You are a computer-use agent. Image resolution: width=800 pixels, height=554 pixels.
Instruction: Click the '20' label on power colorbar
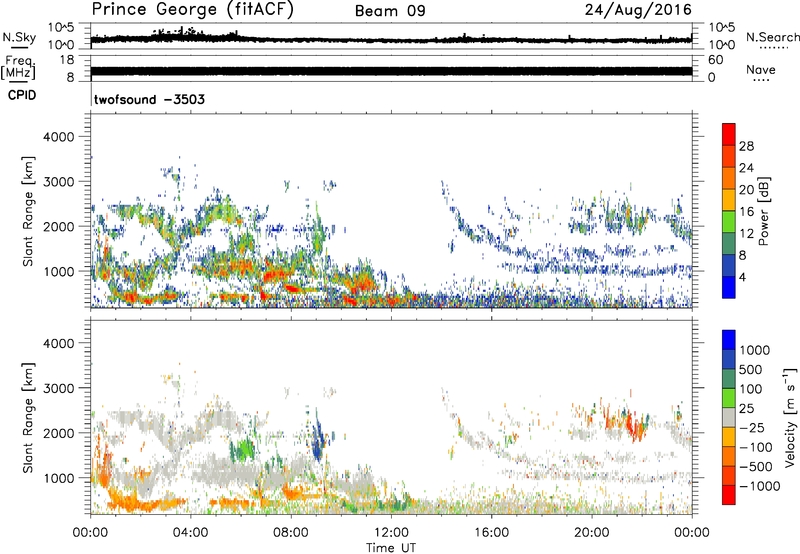[746, 190]
